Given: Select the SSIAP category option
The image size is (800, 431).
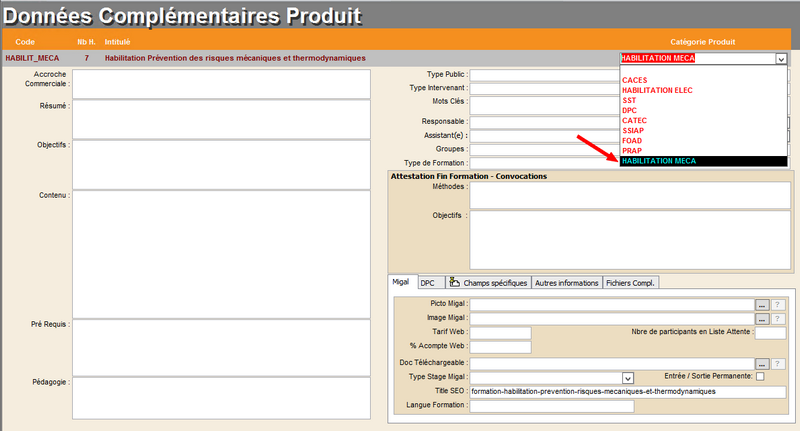Looking at the screenshot, I should point(635,131).
